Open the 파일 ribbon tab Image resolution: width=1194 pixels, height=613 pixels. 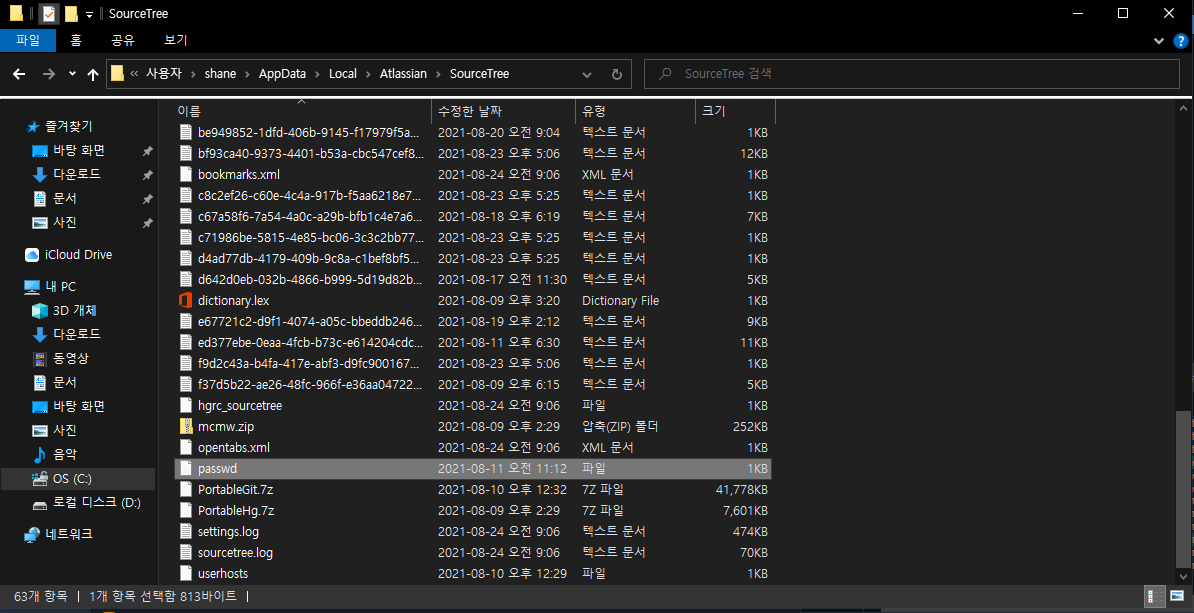(27, 40)
